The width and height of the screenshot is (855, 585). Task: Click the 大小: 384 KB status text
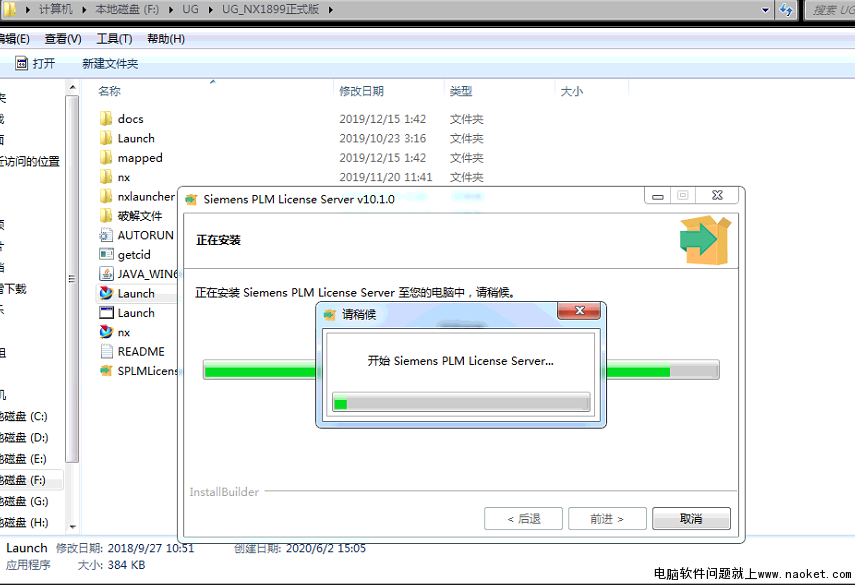click(x=111, y=565)
